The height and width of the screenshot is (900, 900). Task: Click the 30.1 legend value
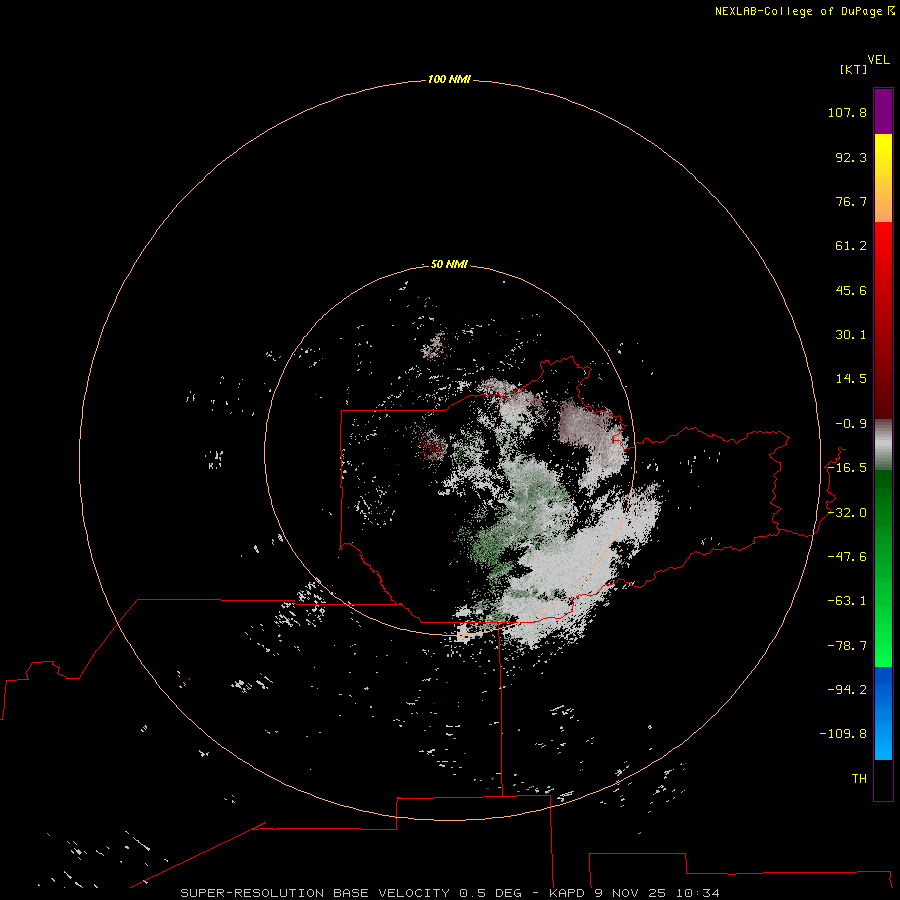coord(851,335)
